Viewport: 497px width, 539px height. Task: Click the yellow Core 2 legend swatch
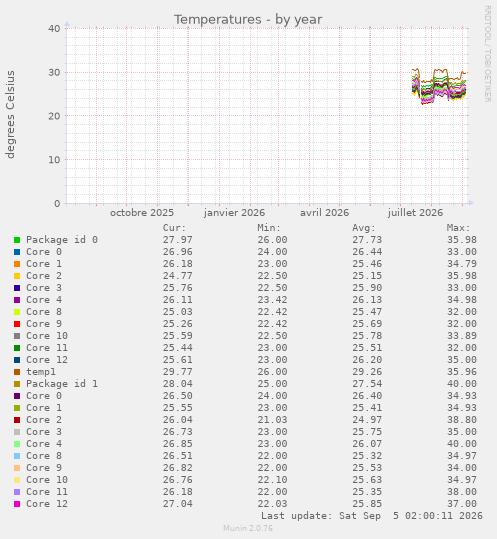tap(17, 276)
